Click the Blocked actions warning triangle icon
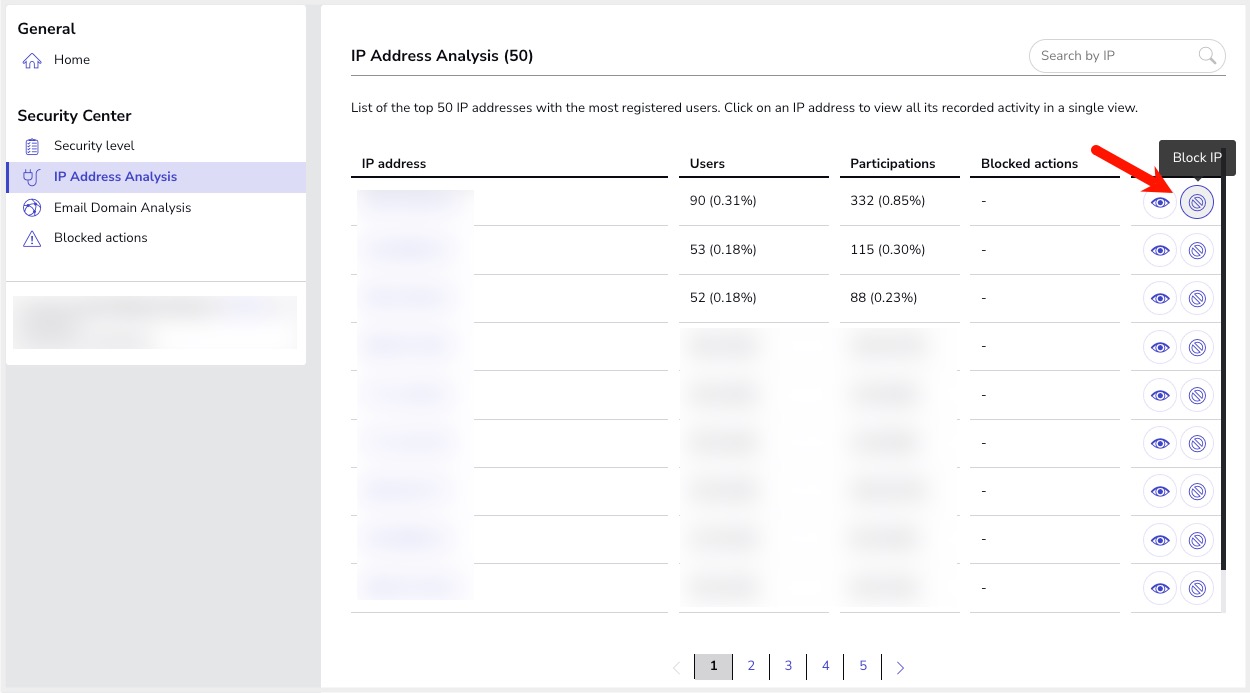Viewport: 1250px width, 693px height. (x=32, y=238)
